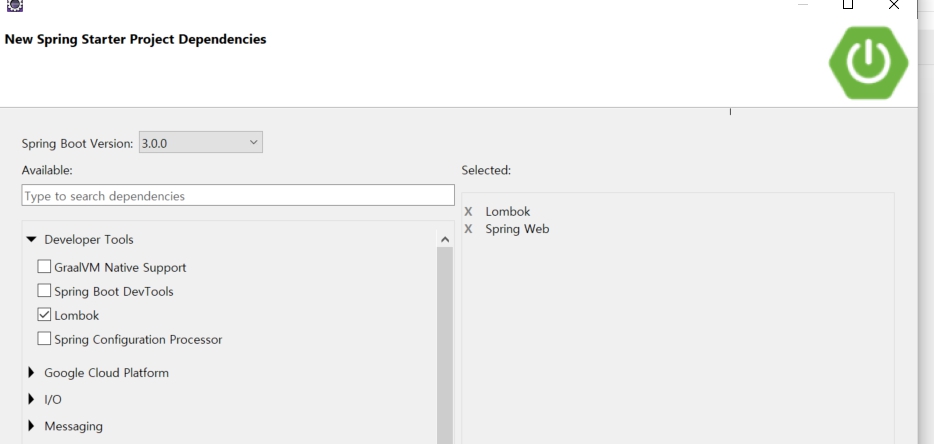Click the scrollbar up arrow in Available list
The width and height of the screenshot is (934, 444).
(x=445, y=240)
